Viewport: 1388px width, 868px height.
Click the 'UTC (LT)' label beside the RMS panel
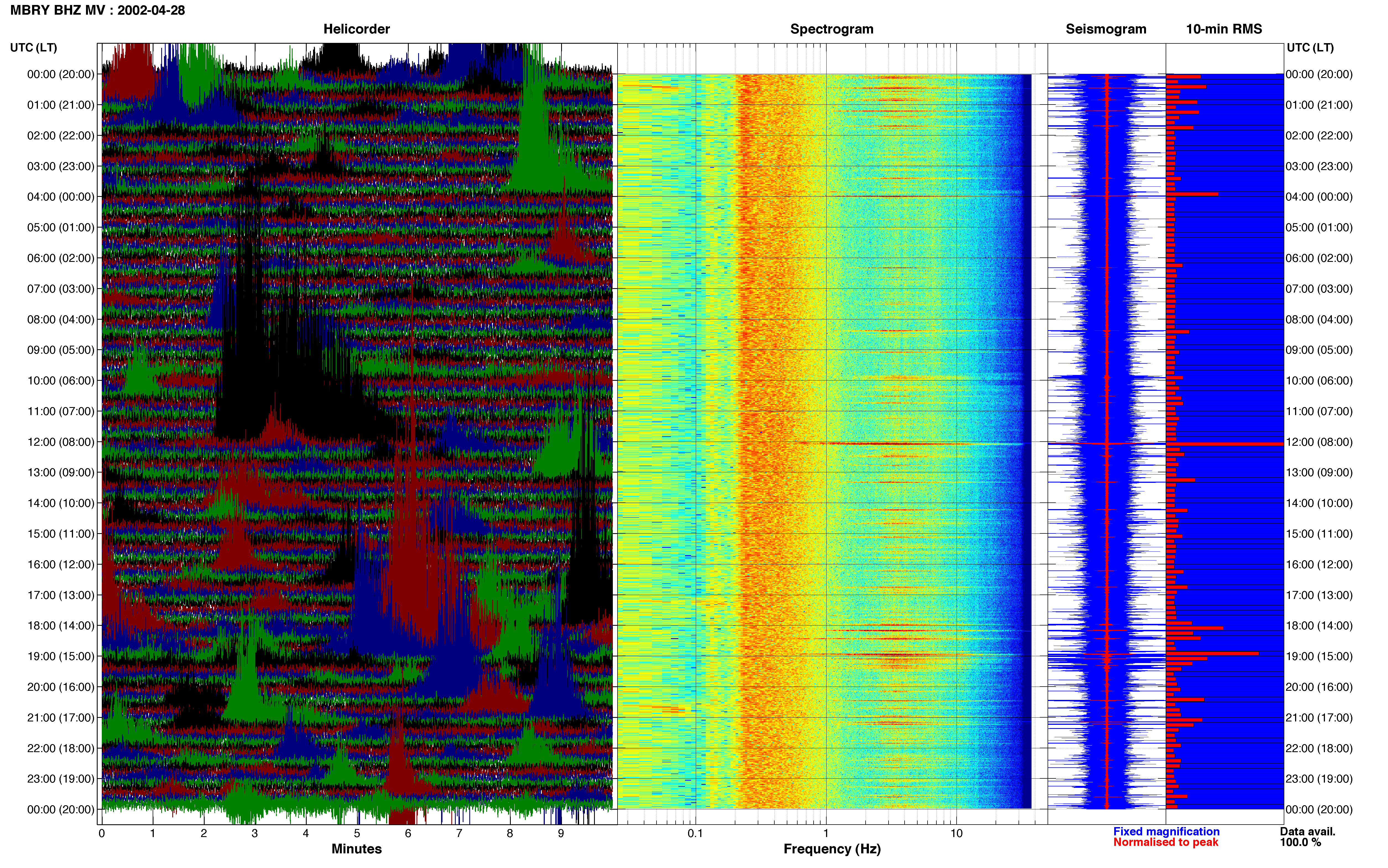tap(1310, 48)
